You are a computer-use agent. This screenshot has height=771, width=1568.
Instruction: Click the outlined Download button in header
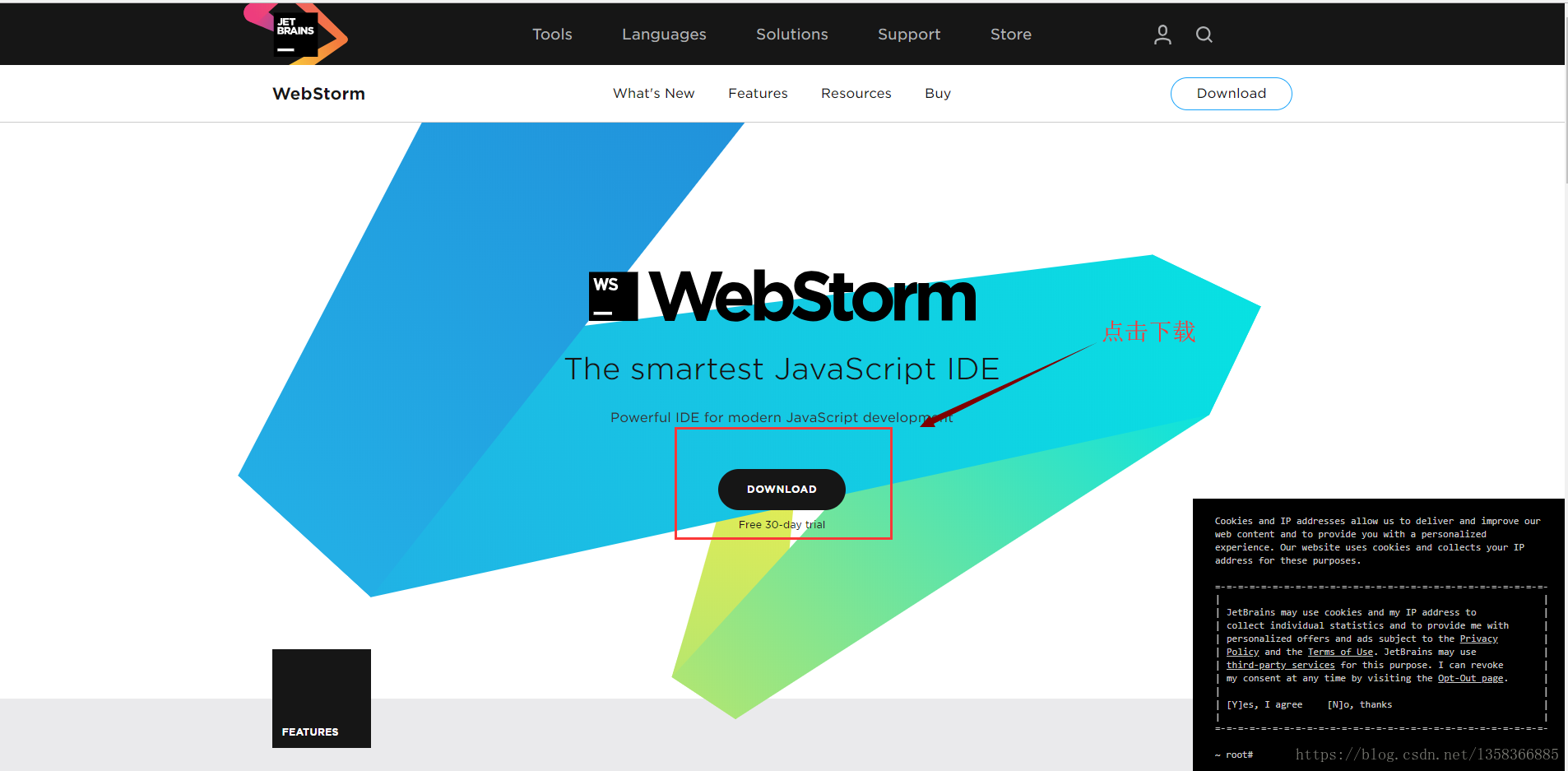click(x=1232, y=93)
